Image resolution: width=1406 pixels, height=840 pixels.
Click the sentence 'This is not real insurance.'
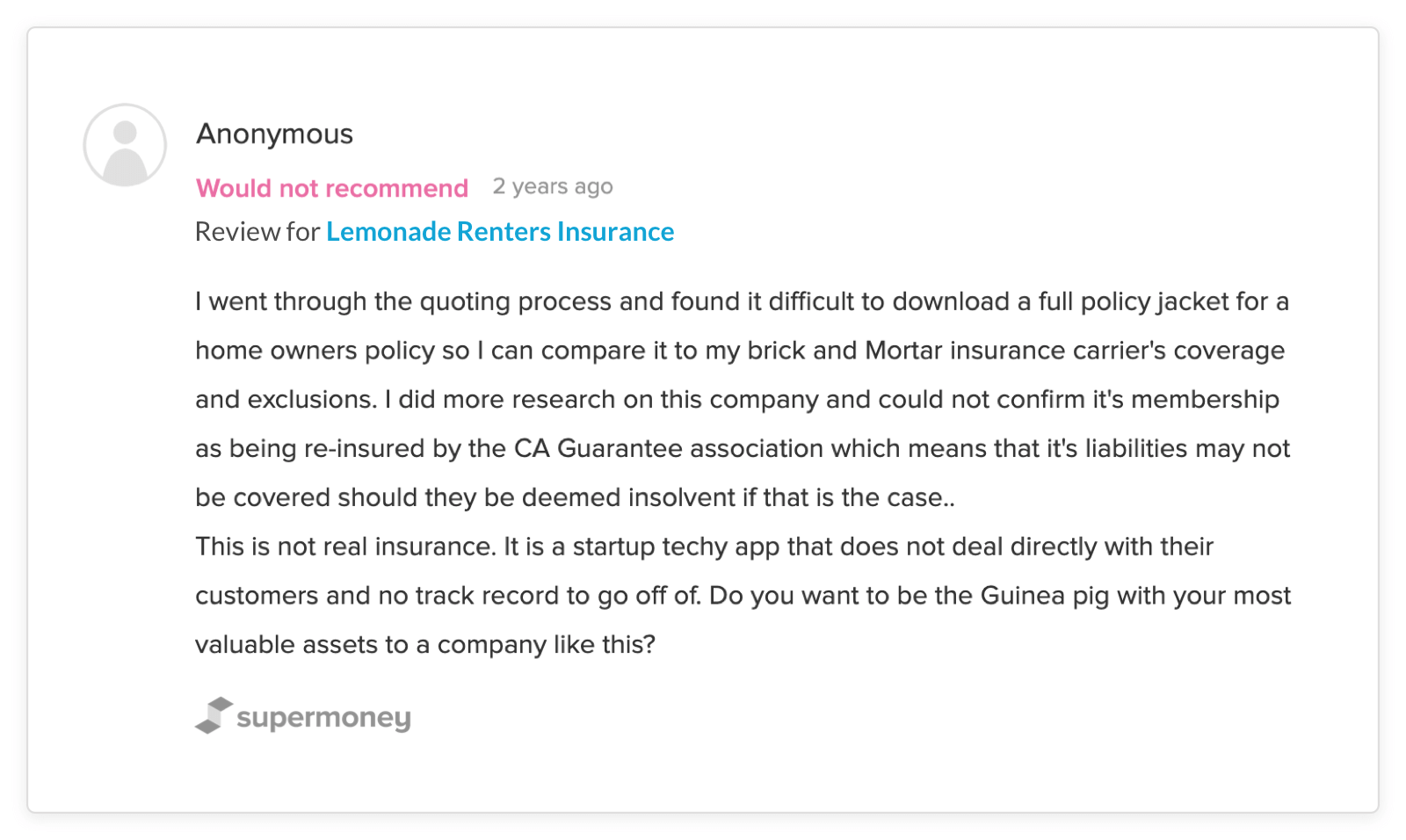(x=345, y=547)
